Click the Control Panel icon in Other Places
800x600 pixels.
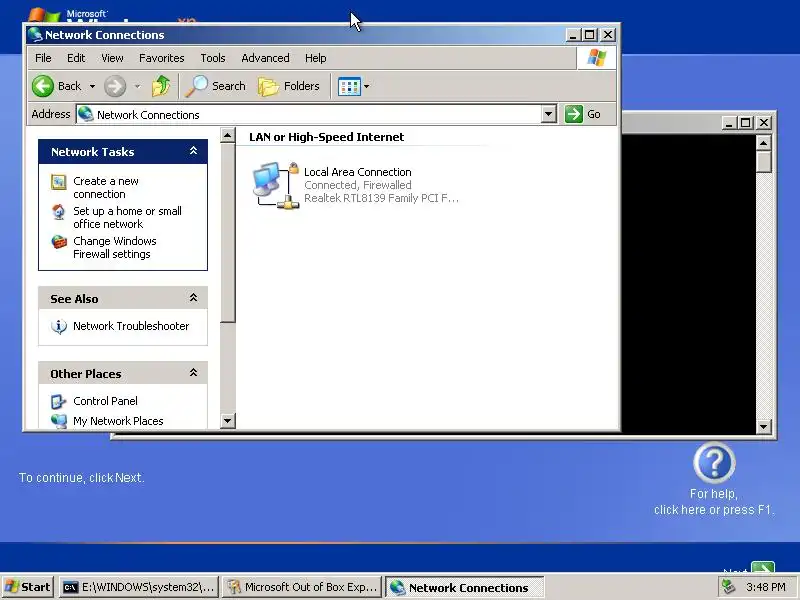[59, 402]
